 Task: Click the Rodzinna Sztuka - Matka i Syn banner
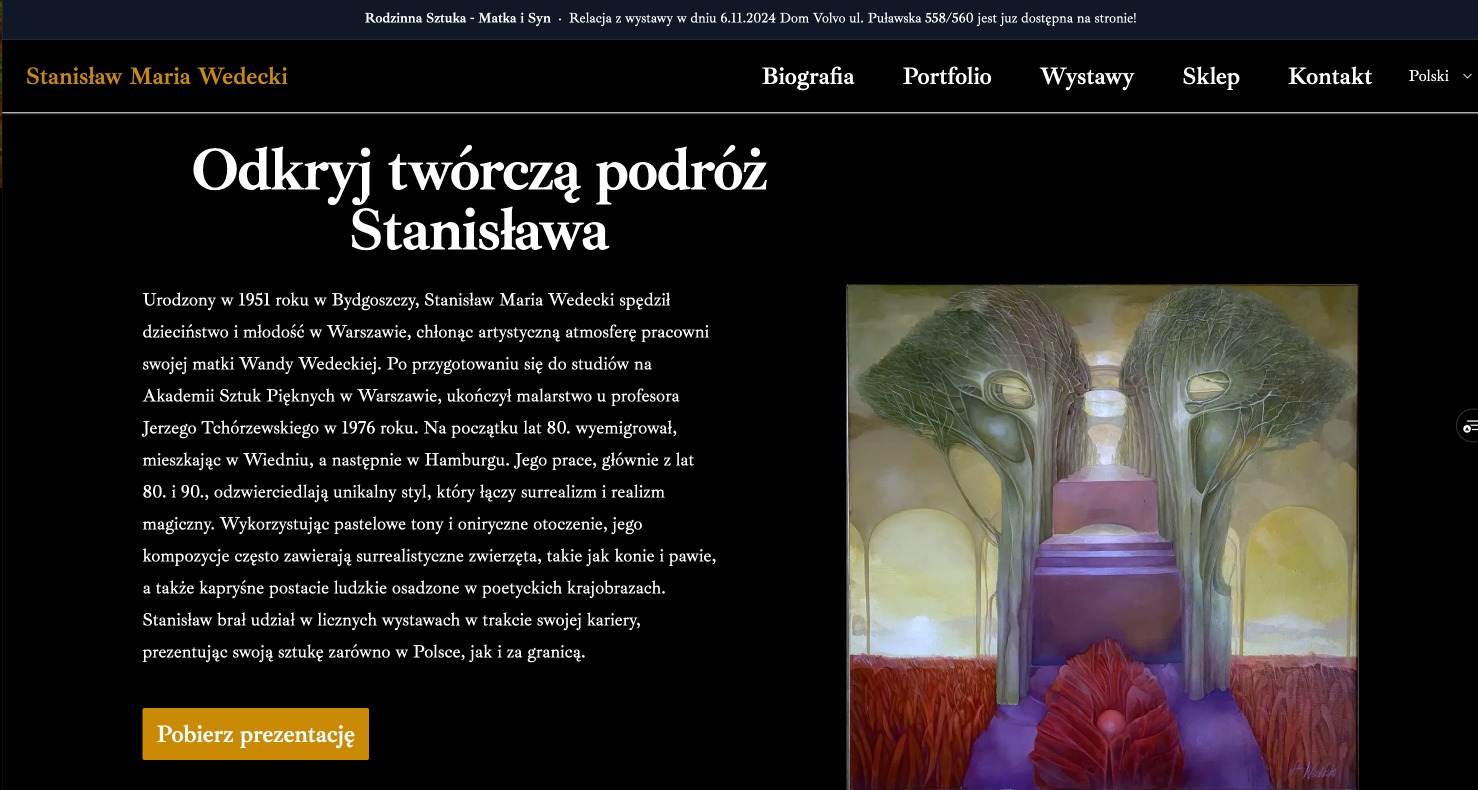click(458, 18)
